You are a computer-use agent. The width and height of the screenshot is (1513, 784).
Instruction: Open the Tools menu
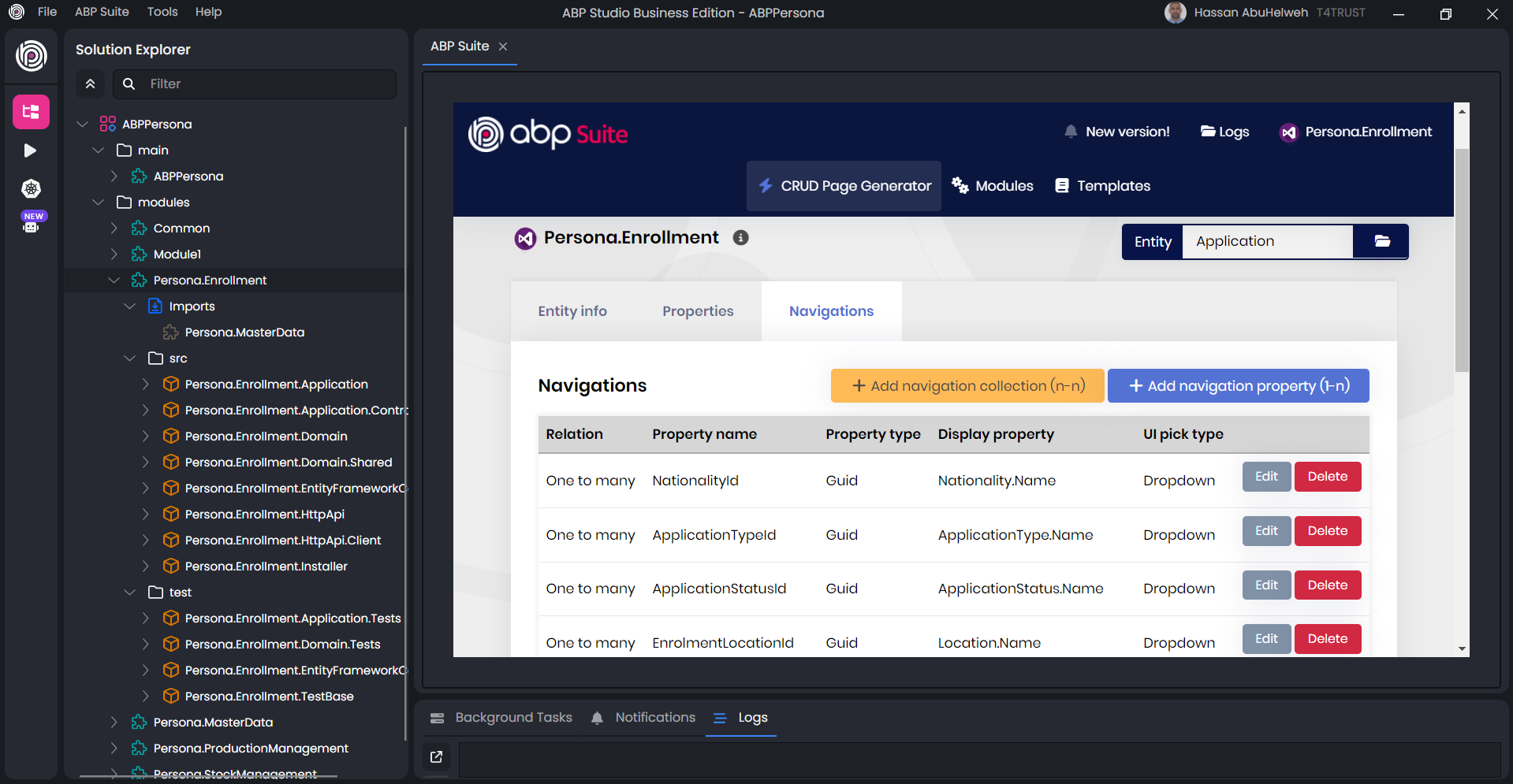(x=162, y=12)
